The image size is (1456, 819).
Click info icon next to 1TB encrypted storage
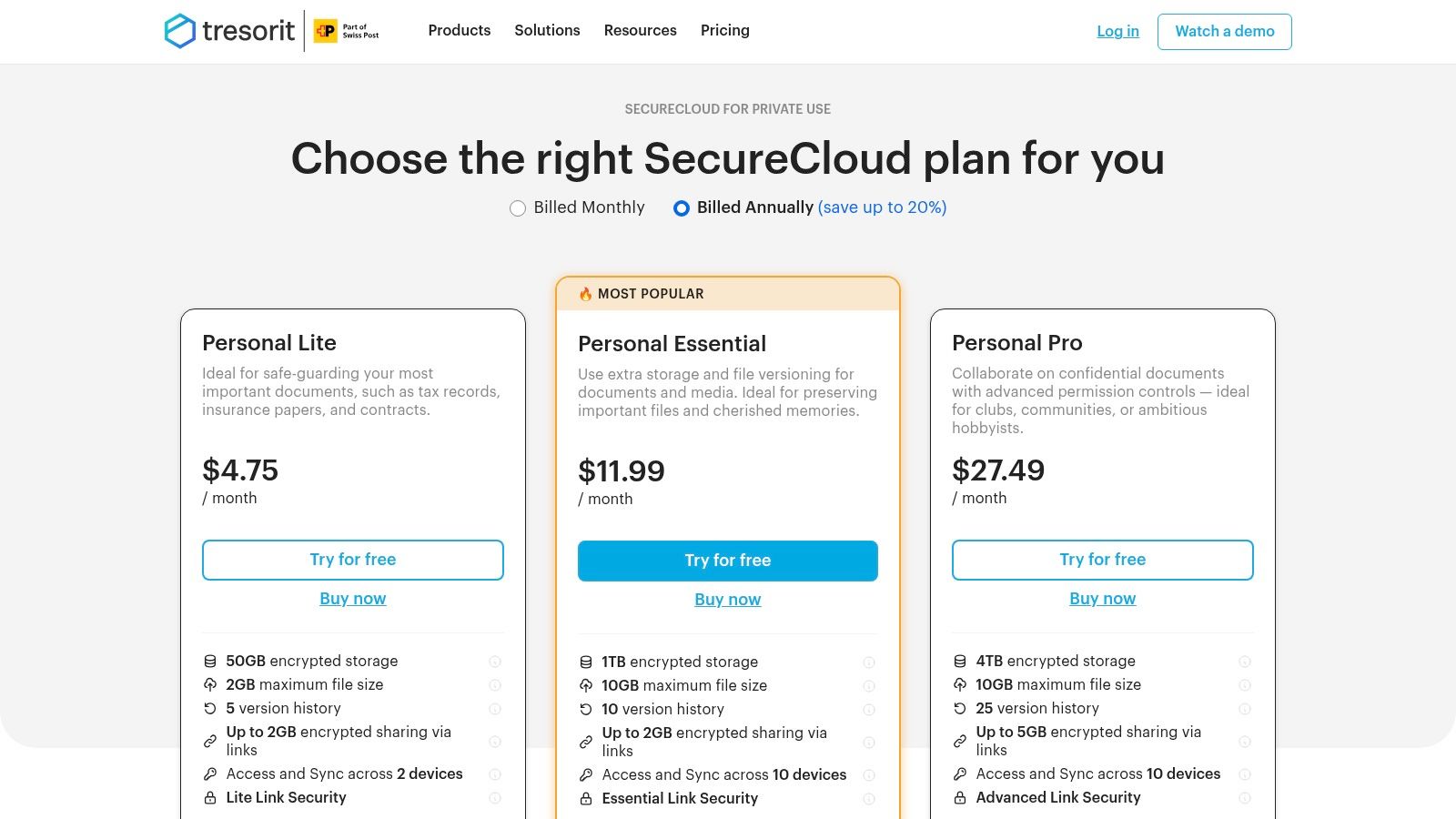(x=869, y=662)
